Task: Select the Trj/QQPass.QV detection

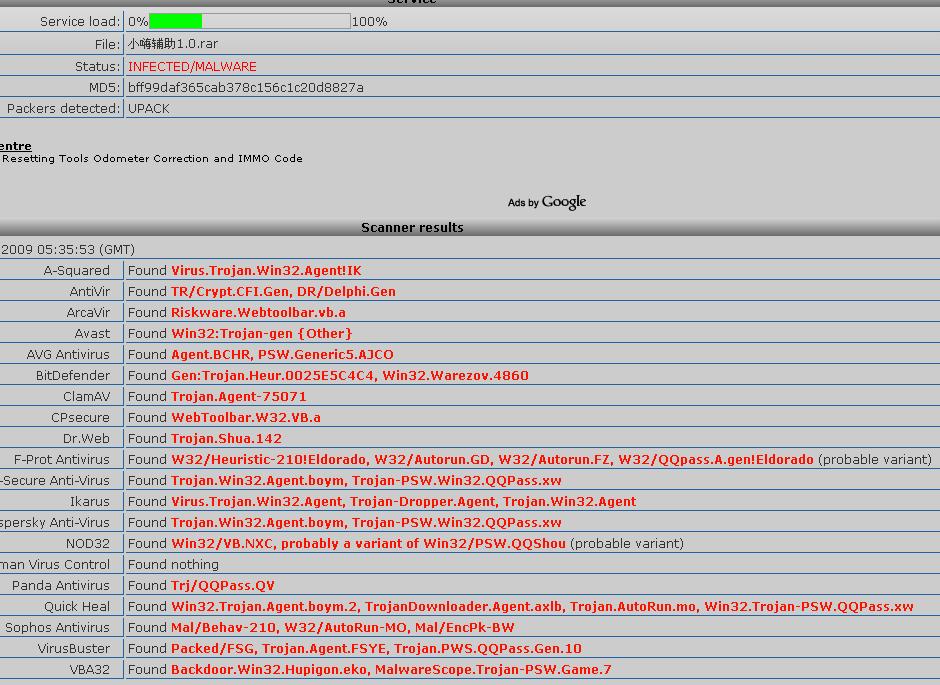Action: (222, 585)
